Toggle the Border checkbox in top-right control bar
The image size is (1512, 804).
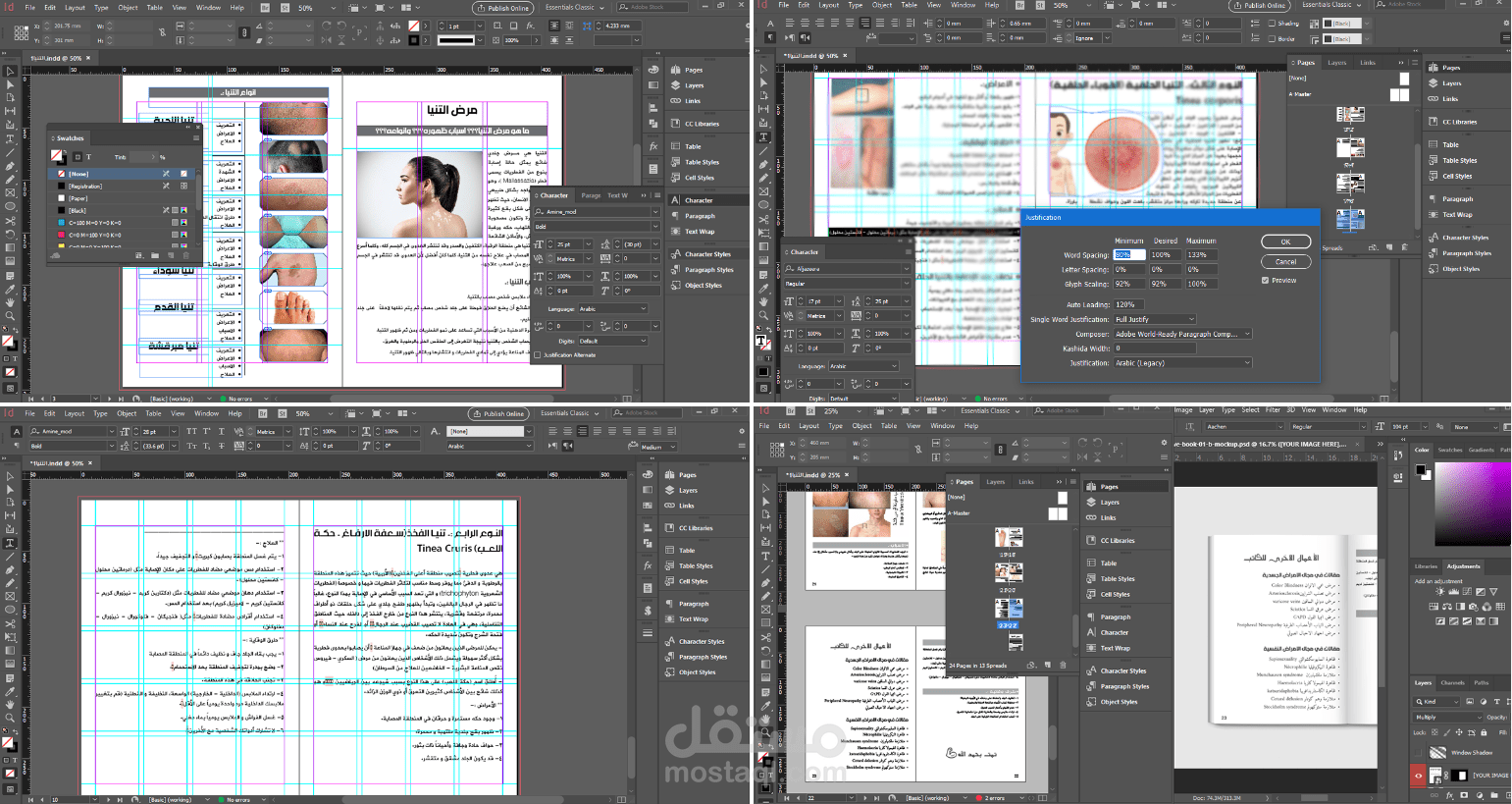pos(1273,39)
